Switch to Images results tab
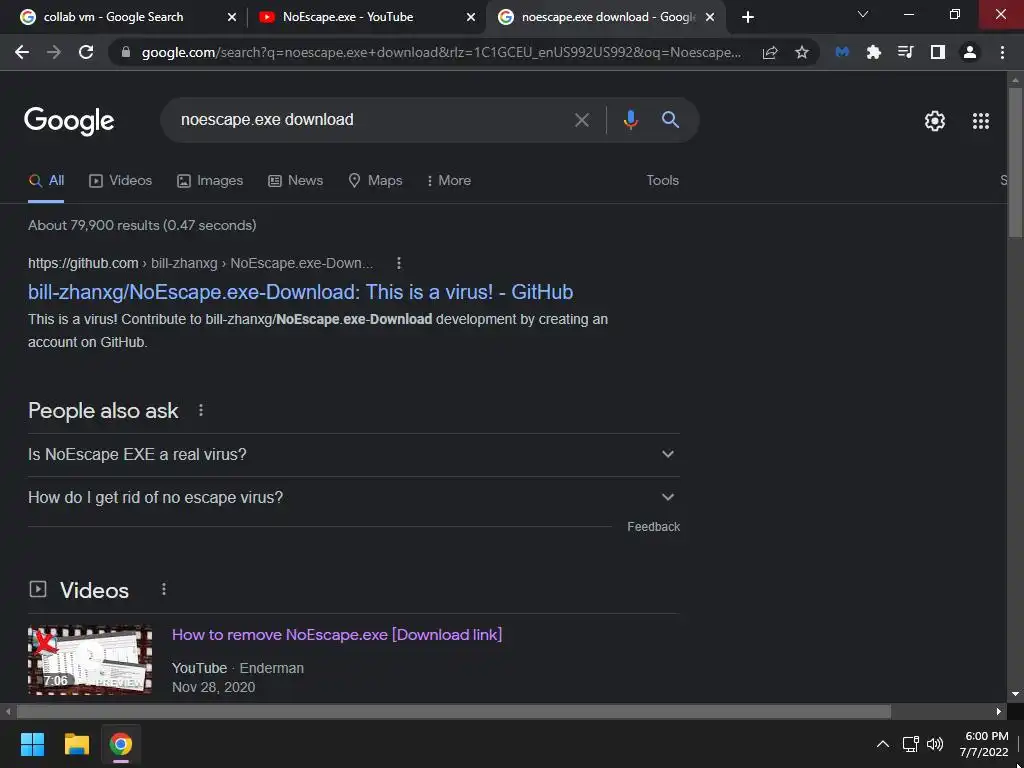This screenshot has height=768, width=1024. [x=210, y=181]
